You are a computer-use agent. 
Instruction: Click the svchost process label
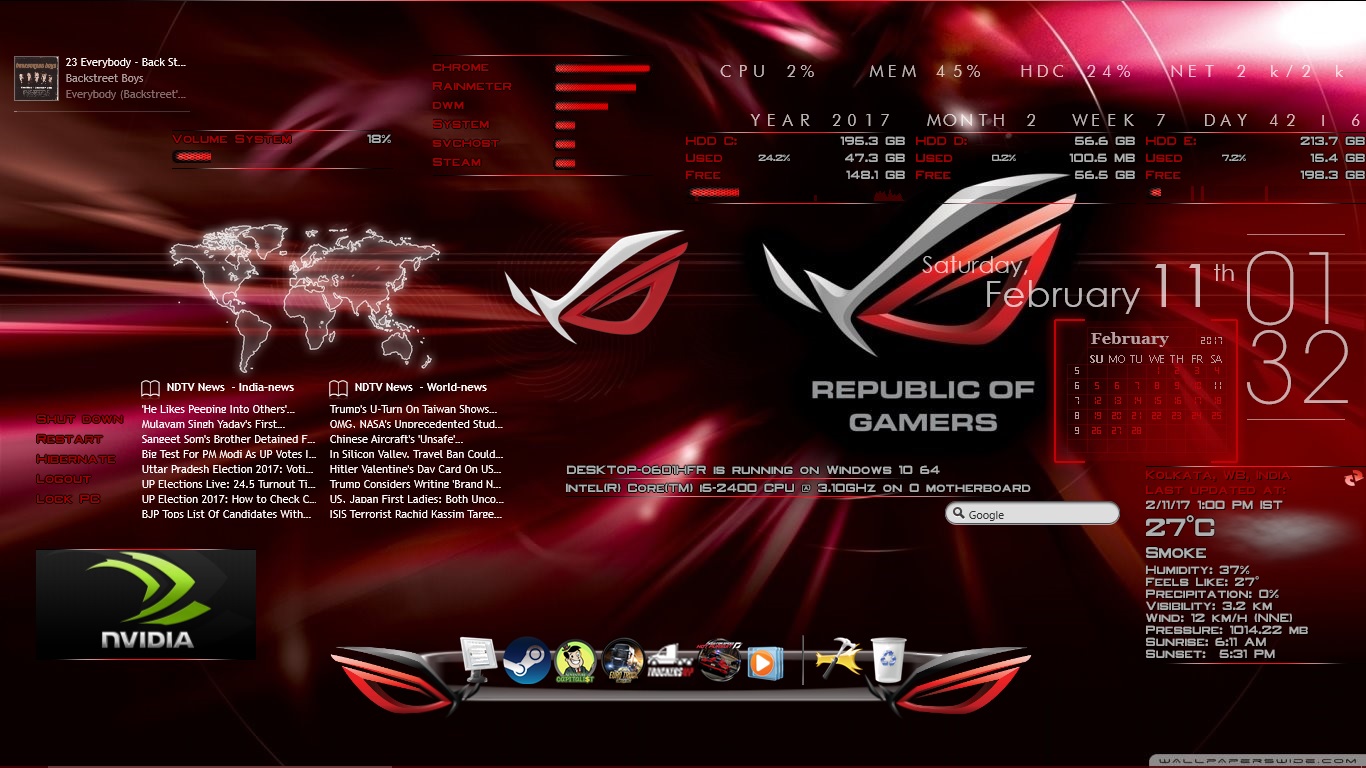click(465, 143)
